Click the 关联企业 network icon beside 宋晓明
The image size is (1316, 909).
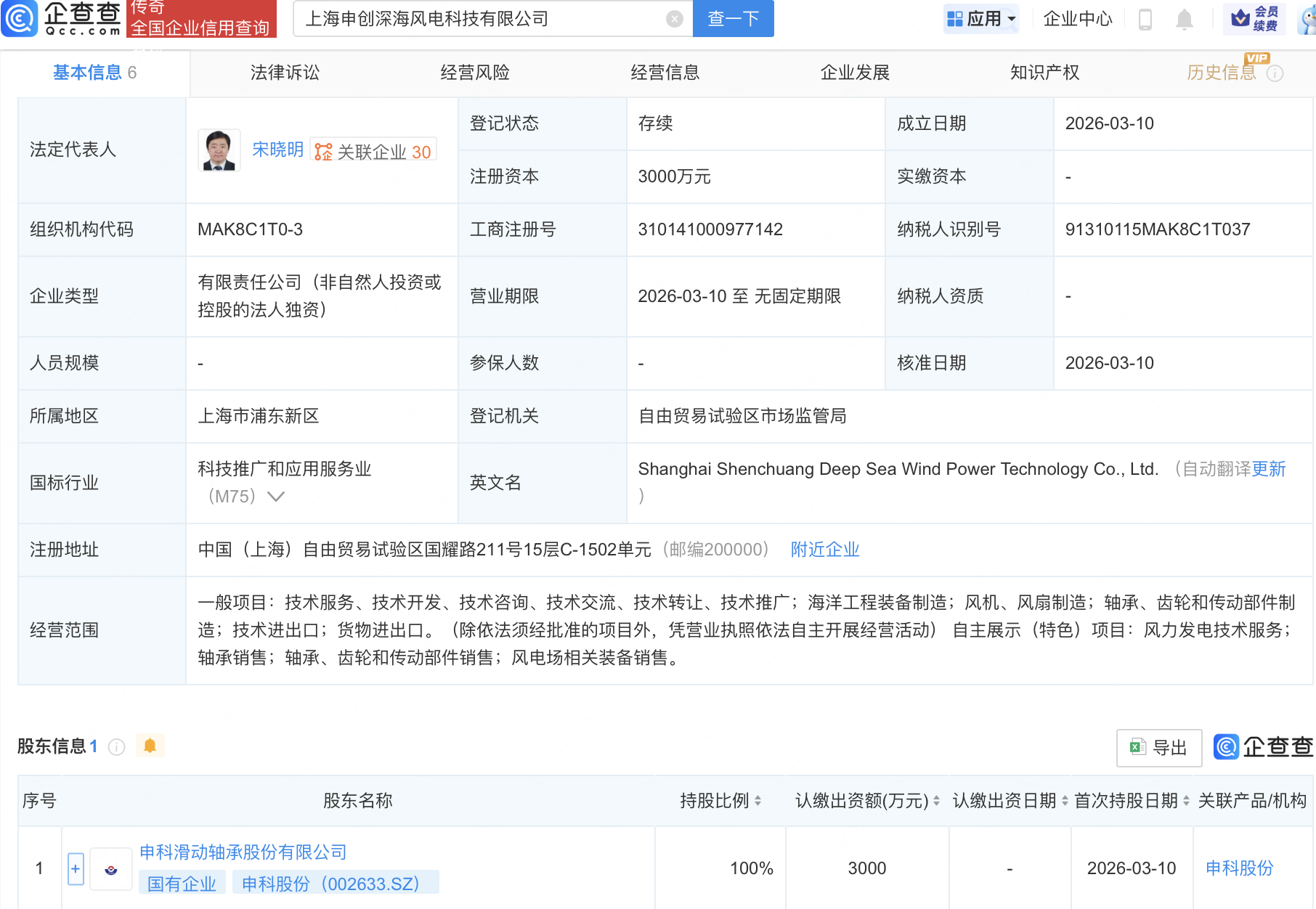click(322, 150)
